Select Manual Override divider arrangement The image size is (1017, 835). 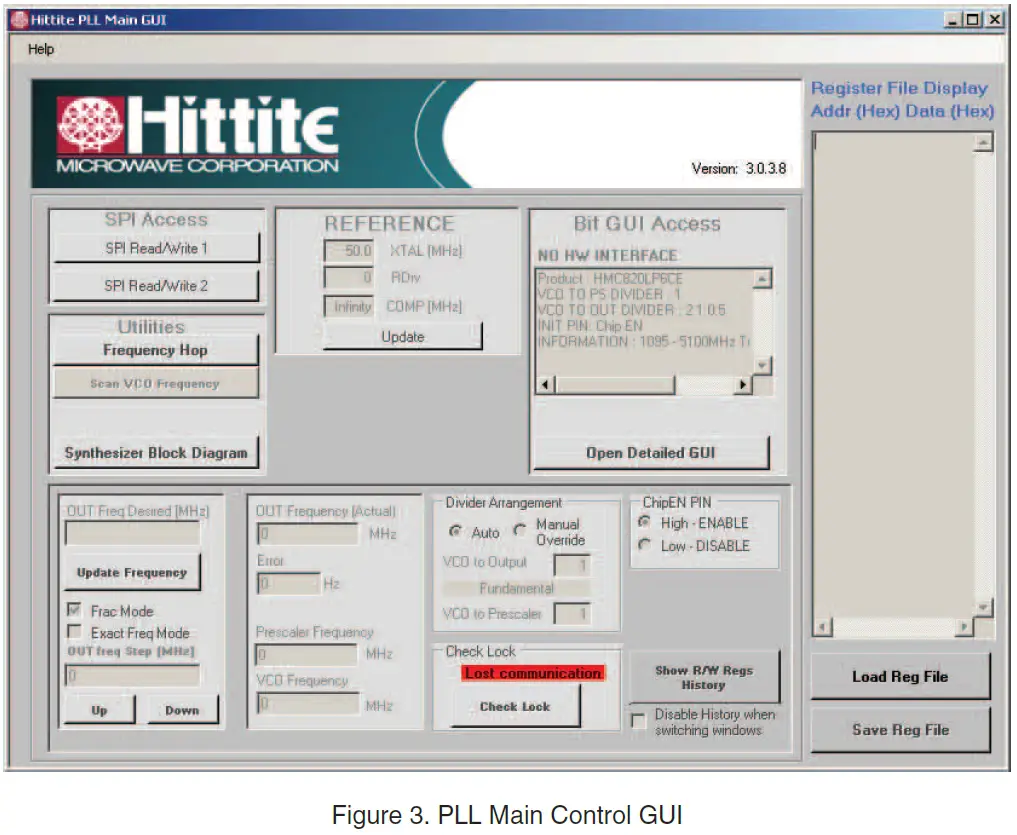(x=520, y=530)
